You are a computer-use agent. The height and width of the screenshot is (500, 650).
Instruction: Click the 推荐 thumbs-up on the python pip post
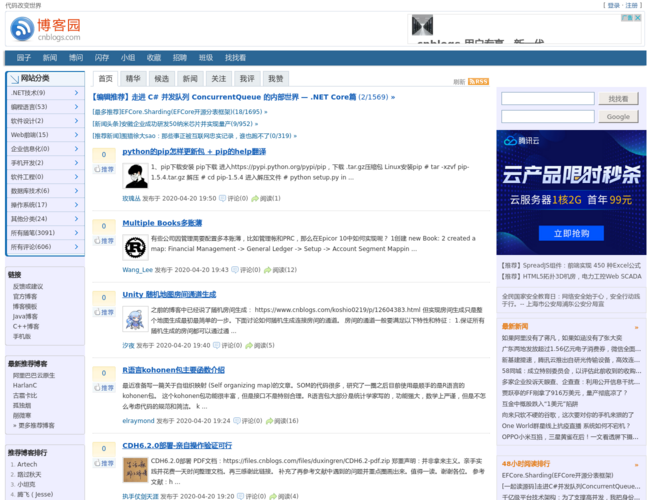[104, 169]
